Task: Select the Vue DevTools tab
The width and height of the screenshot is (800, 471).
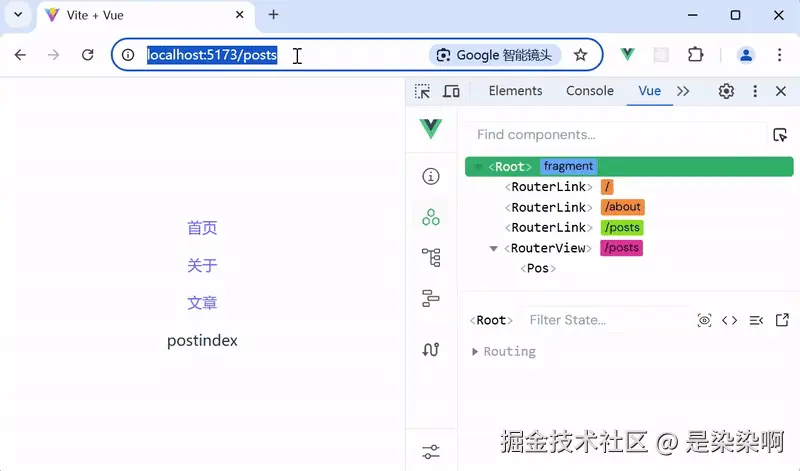Action: click(x=649, y=91)
